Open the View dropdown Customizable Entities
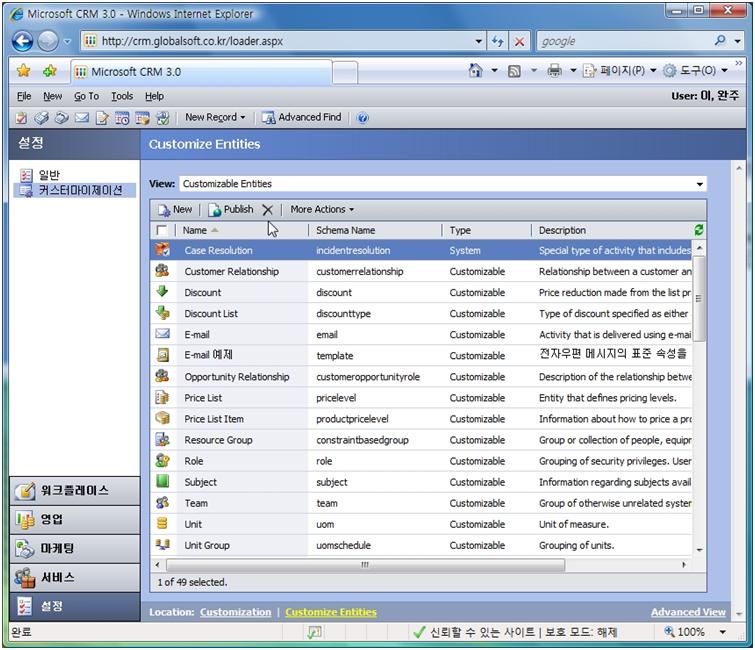The height and width of the screenshot is (650, 755). click(x=443, y=184)
